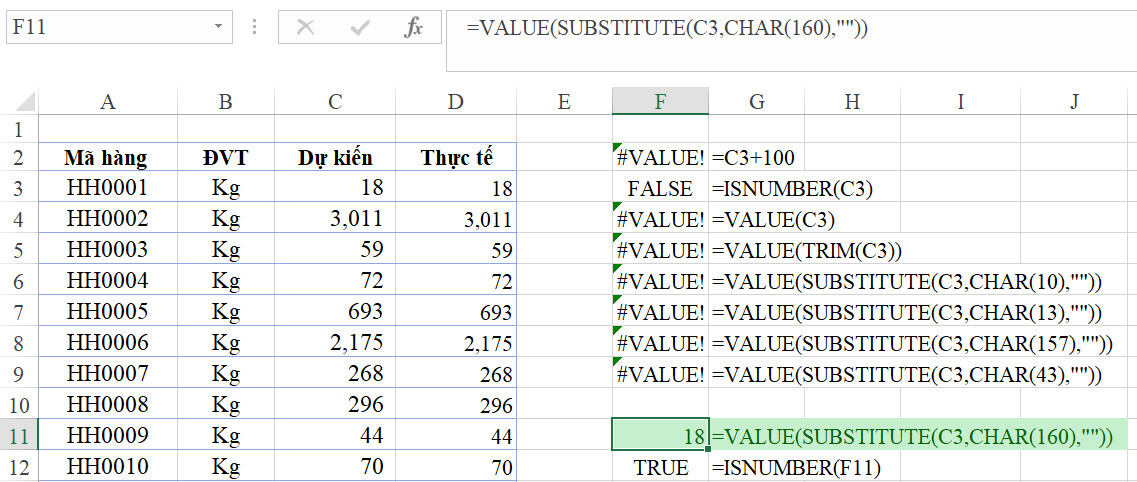Click the 'Dự kiến' header cell
The image size is (1137, 482).
coord(334,157)
